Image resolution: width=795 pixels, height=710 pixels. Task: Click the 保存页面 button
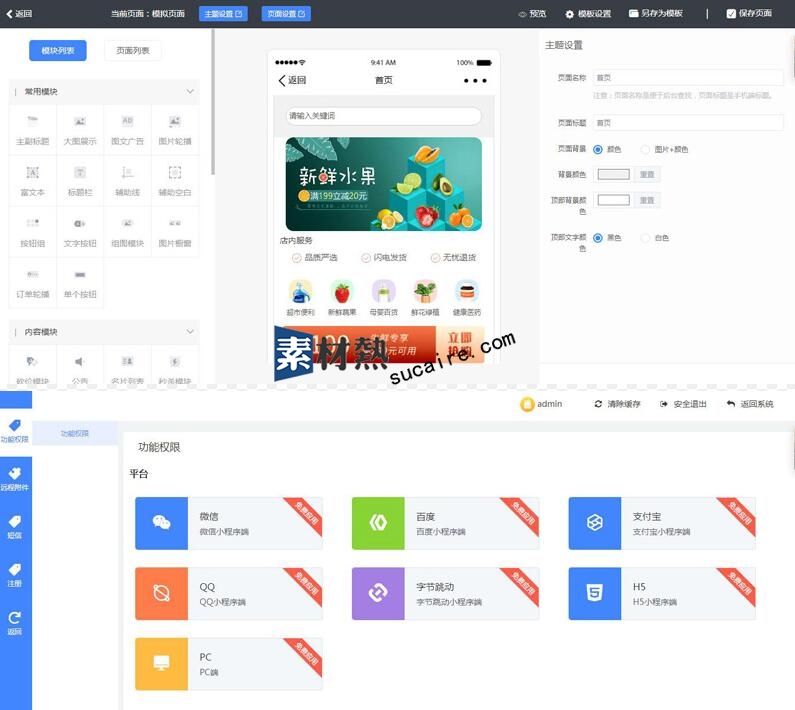pyautogui.click(x=749, y=14)
